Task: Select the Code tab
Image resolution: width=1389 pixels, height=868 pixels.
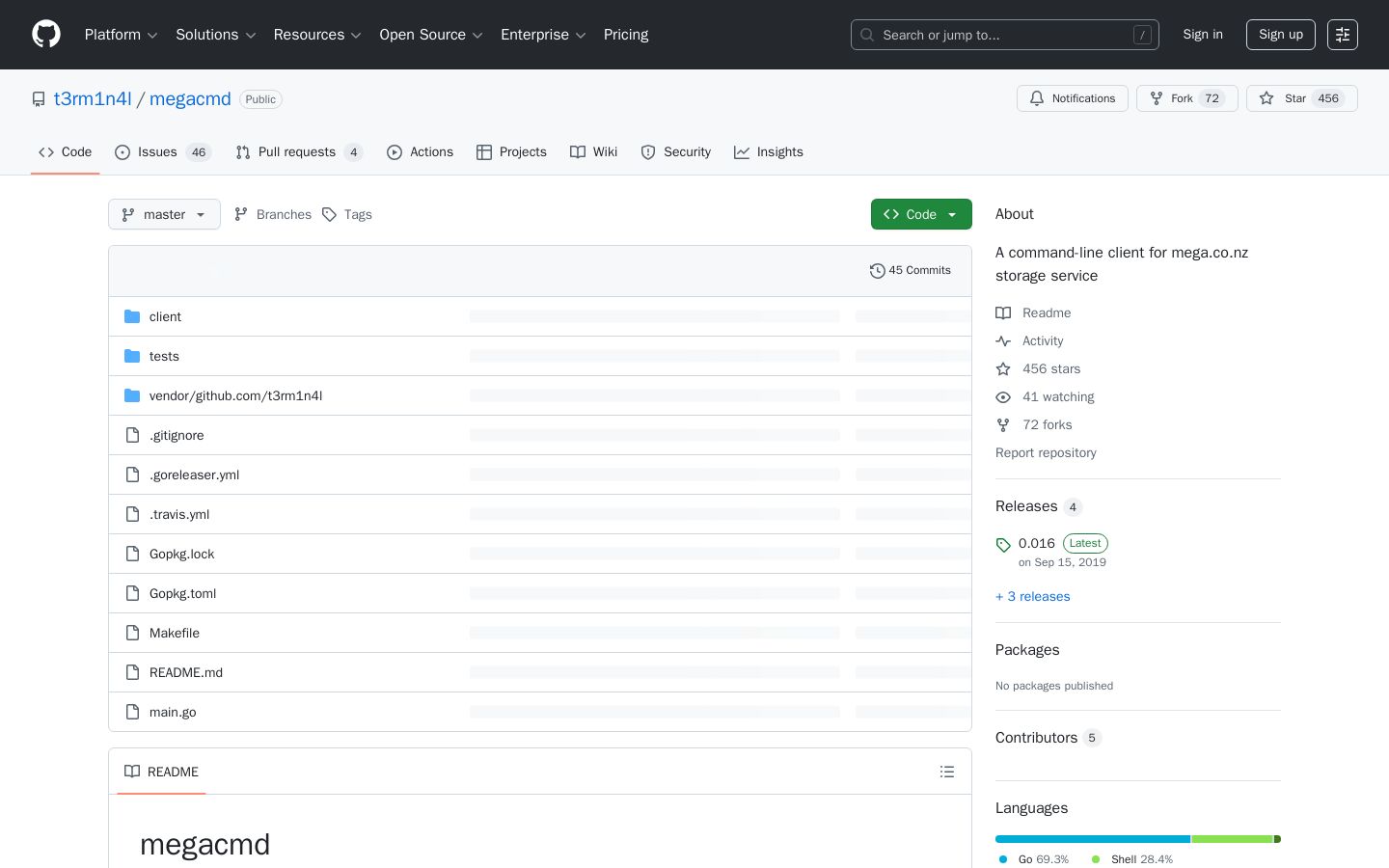Action: coord(66,152)
